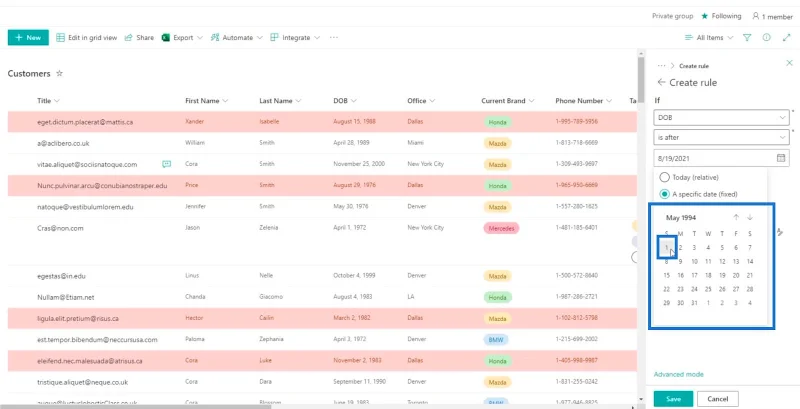800x409 pixels.
Task: Click Last Name cell Zephania
Action: [x=271, y=339]
